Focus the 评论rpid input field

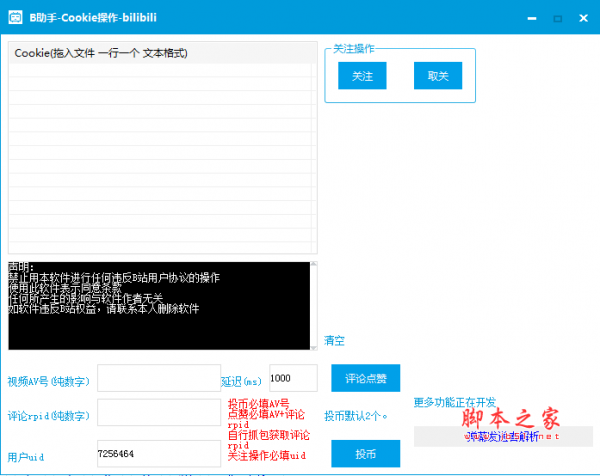[159, 412]
